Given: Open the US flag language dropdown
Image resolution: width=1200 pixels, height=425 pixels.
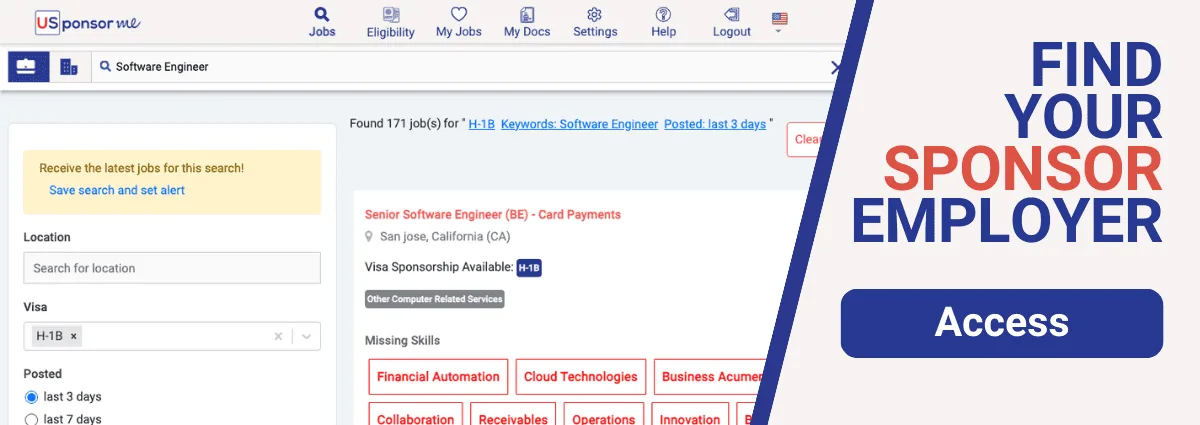Looking at the screenshot, I should point(779,21).
